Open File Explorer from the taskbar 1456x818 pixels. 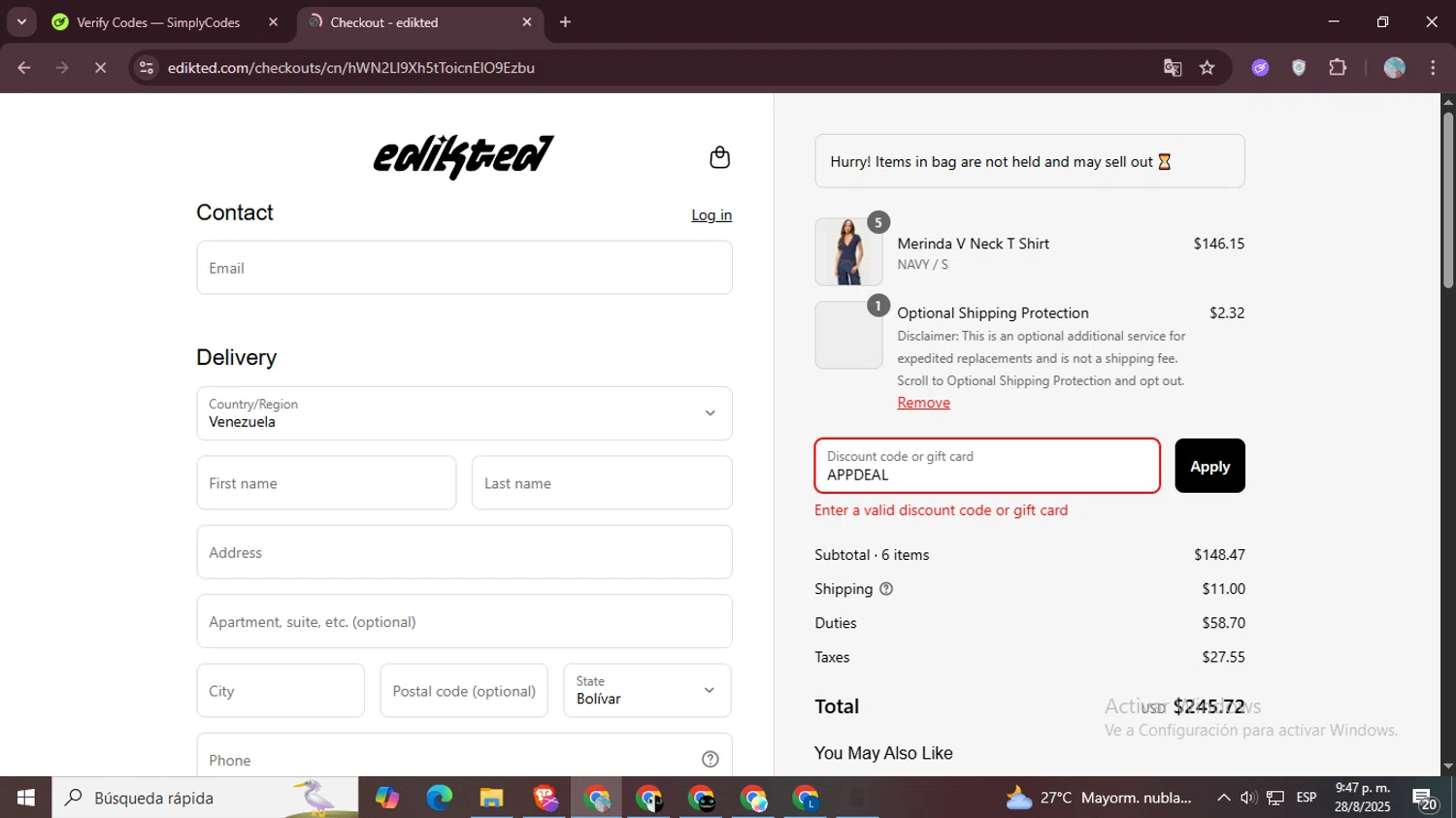(492, 798)
